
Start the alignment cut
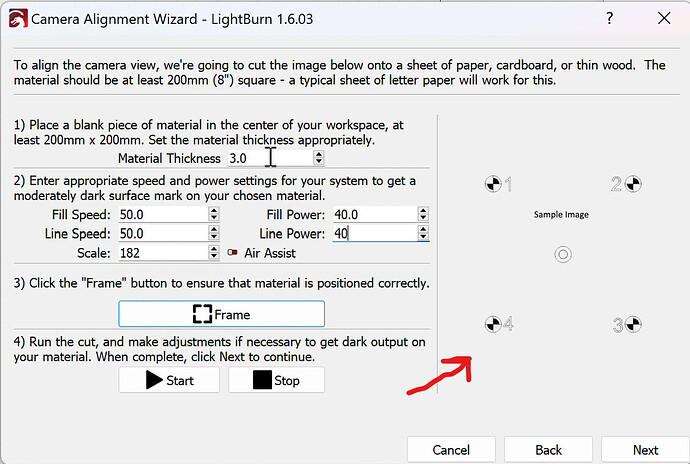[169, 380]
